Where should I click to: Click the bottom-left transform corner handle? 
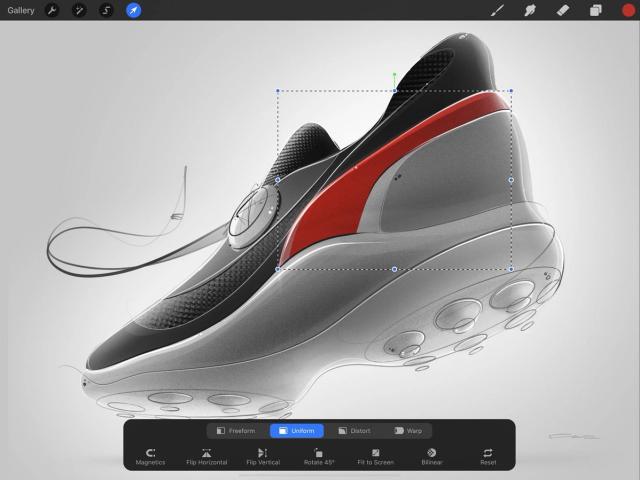coord(278,269)
